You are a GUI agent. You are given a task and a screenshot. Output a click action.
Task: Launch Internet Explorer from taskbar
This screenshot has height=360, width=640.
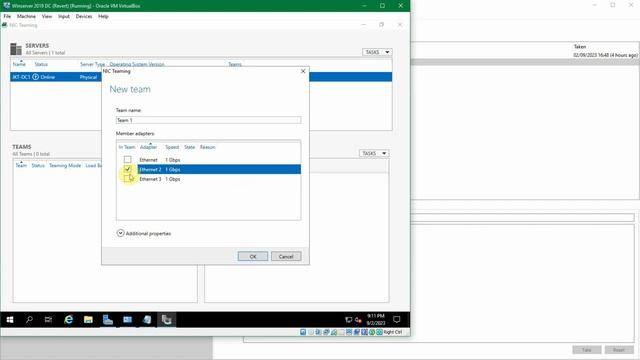pyautogui.click(x=68, y=320)
